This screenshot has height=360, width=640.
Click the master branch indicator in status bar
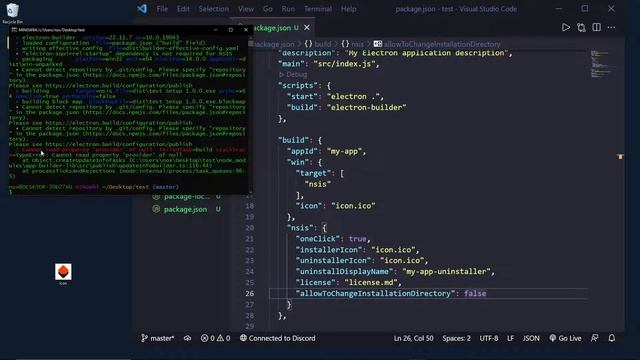(x=158, y=338)
